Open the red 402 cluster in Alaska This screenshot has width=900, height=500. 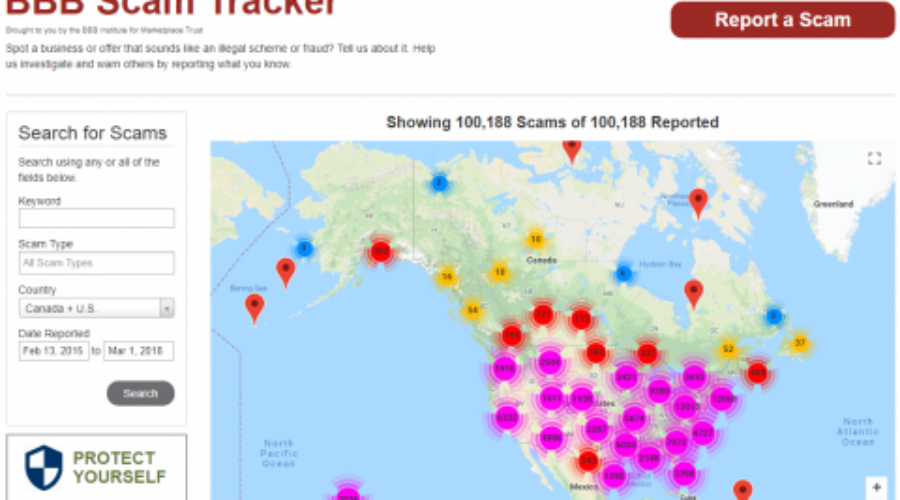(381, 251)
